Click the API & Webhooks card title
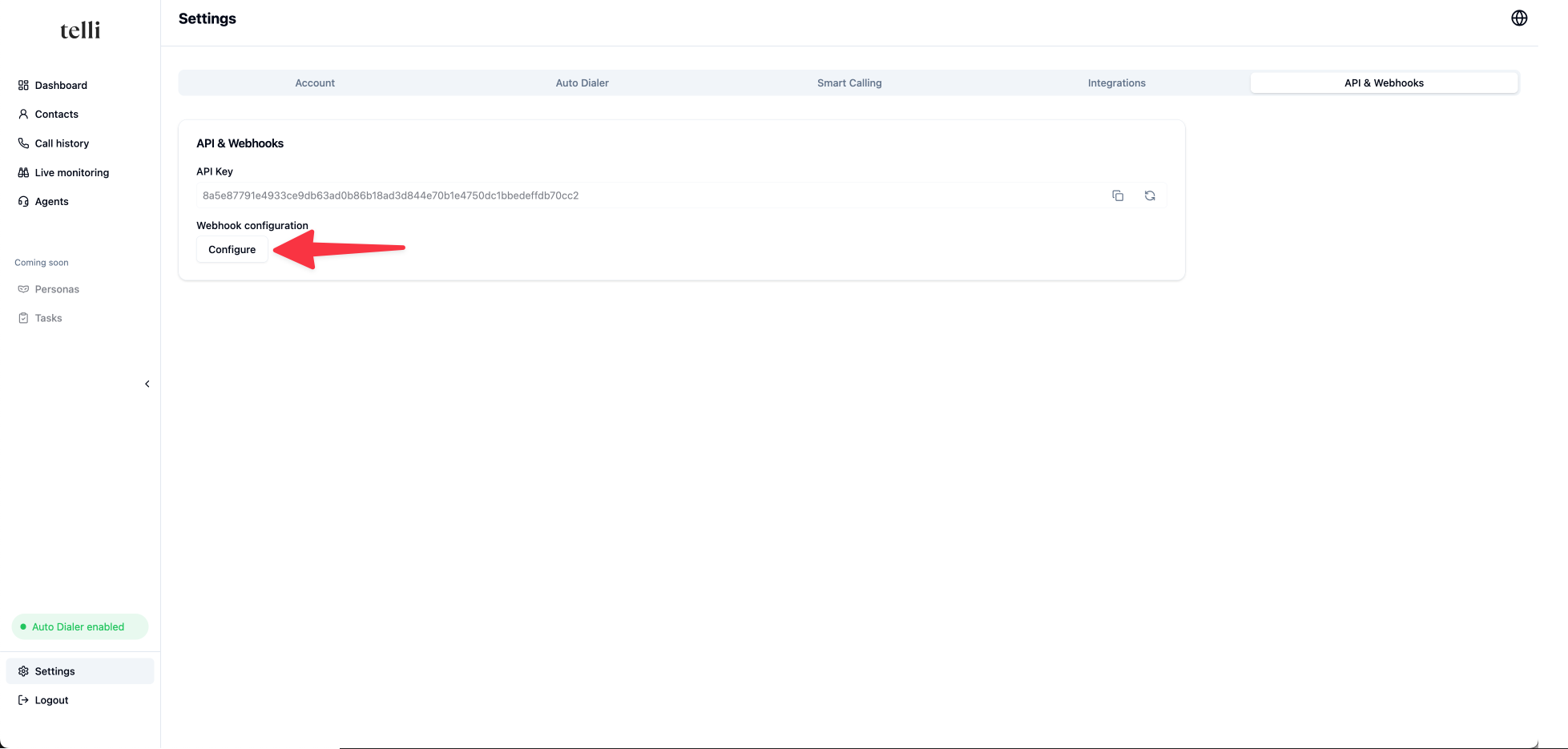The height and width of the screenshot is (749, 1568). tap(240, 143)
